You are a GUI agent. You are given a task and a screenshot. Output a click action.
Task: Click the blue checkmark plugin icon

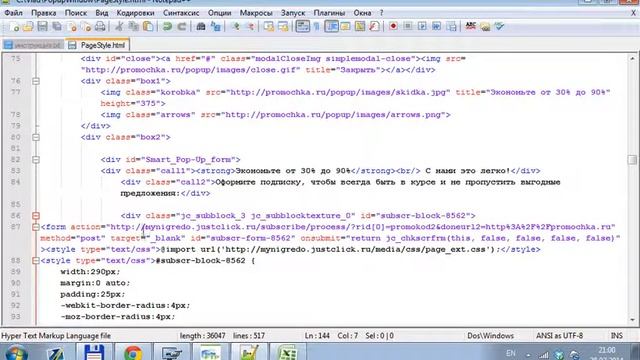tap(500, 27)
